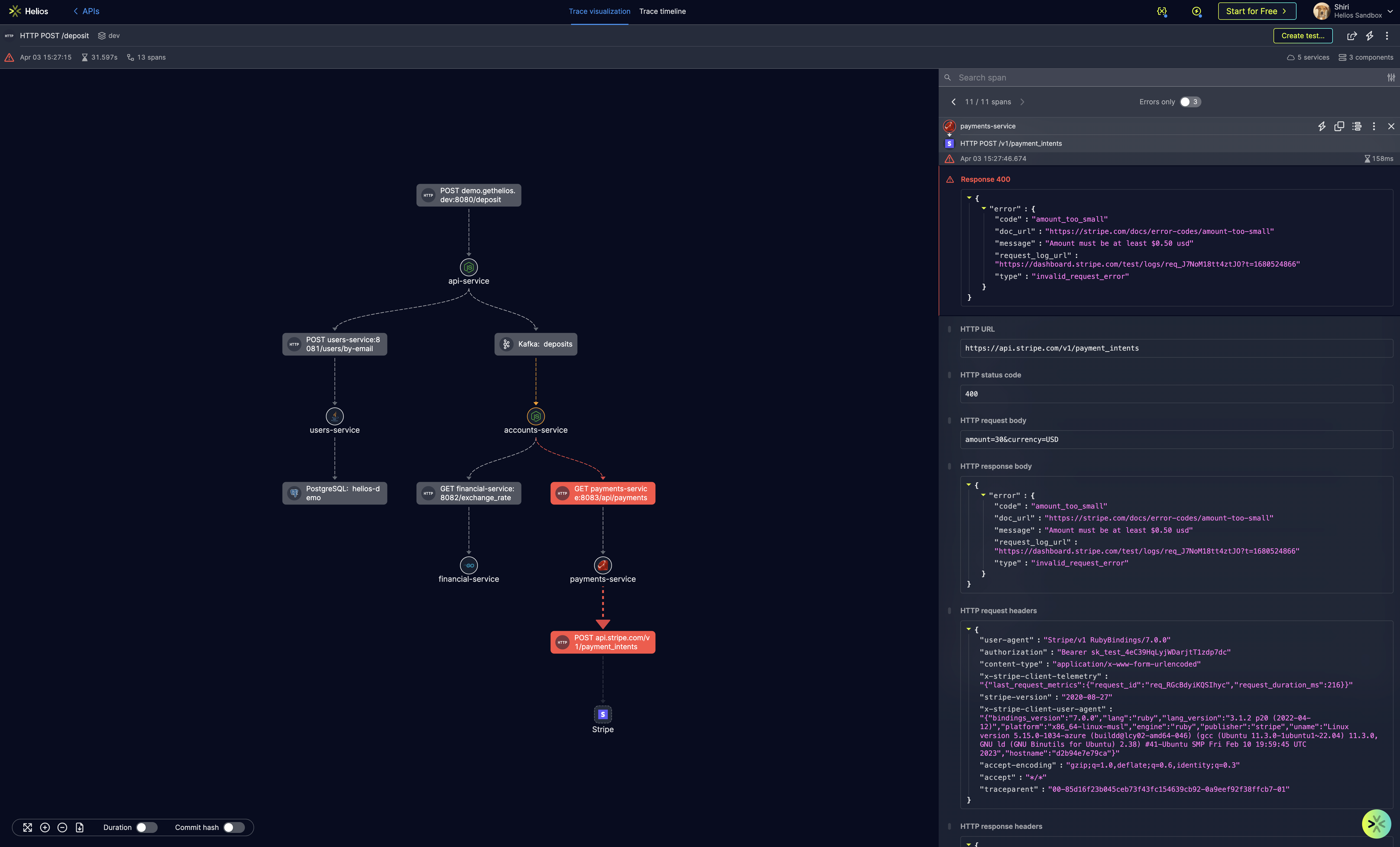Click the dev environment label
1400x847 pixels.
point(109,36)
